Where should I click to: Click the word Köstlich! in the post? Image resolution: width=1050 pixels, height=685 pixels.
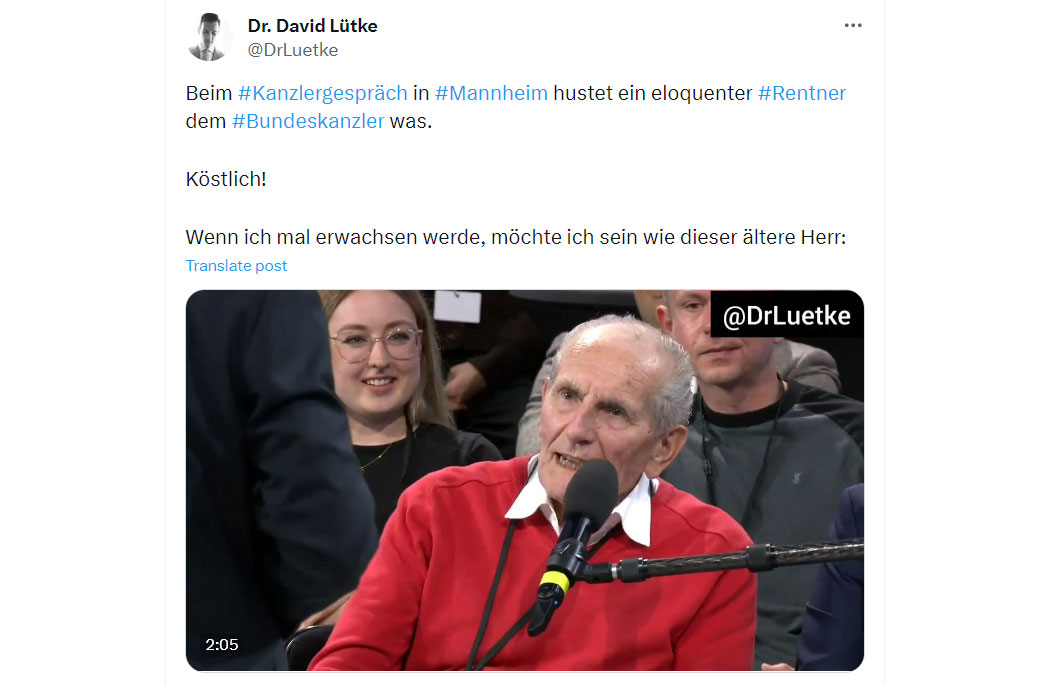tap(226, 179)
